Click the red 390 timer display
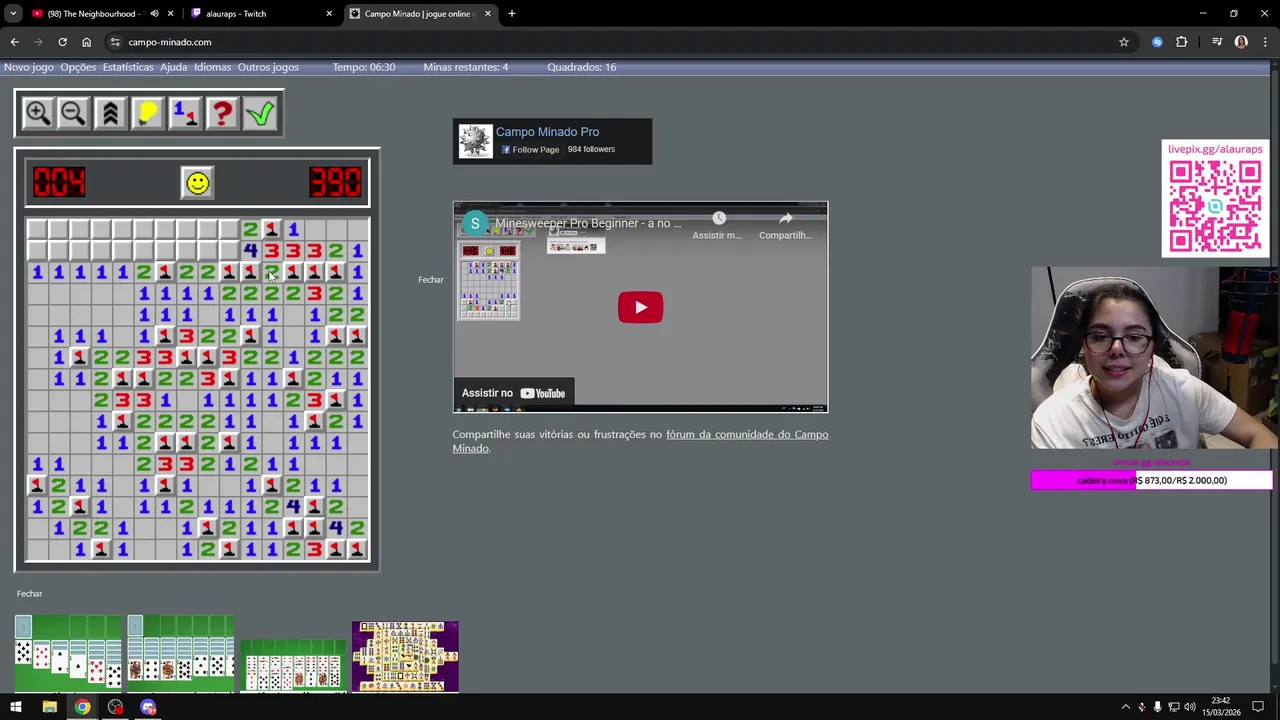The height and width of the screenshot is (720, 1280). [x=335, y=182]
